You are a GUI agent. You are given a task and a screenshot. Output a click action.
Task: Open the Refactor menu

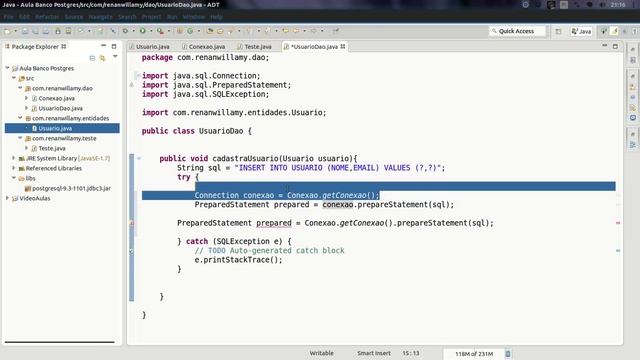pos(47,17)
